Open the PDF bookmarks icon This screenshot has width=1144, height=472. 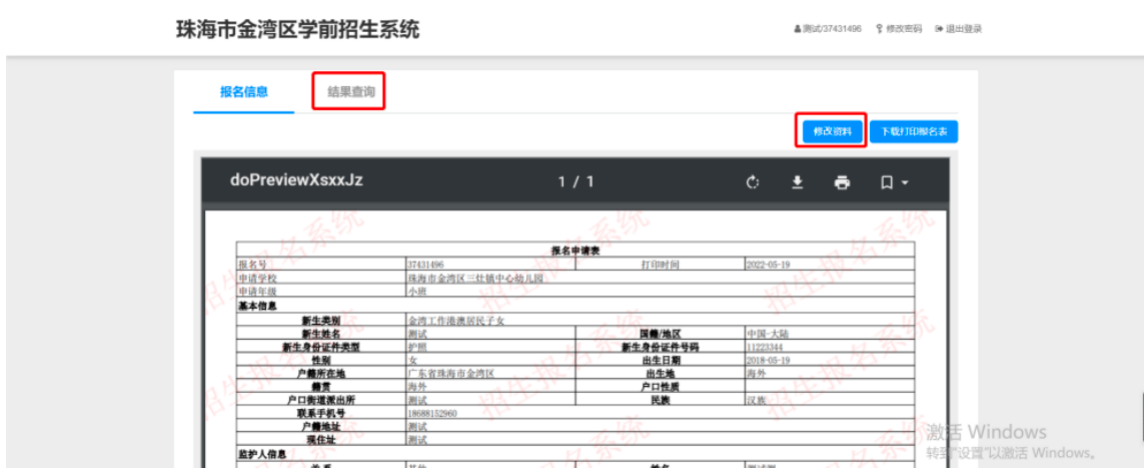pos(886,182)
